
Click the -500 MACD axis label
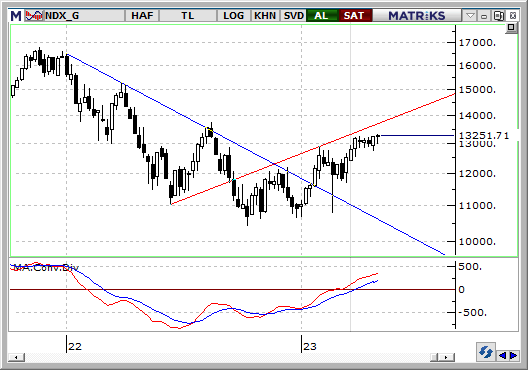tap(472, 312)
